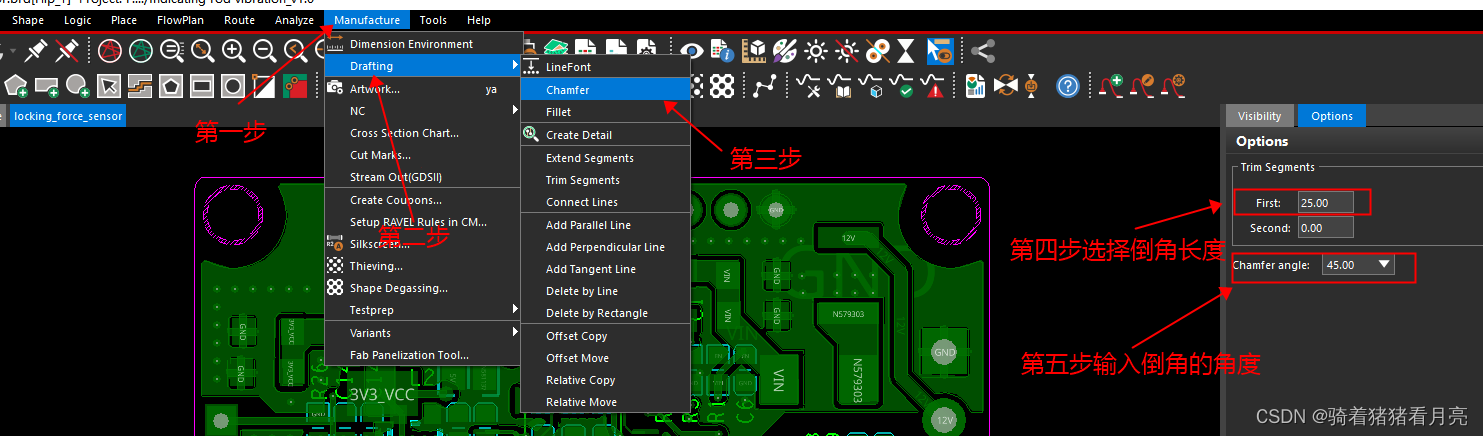The height and width of the screenshot is (436, 1483).
Task: Click the blue help question mark icon
Action: (x=1068, y=86)
